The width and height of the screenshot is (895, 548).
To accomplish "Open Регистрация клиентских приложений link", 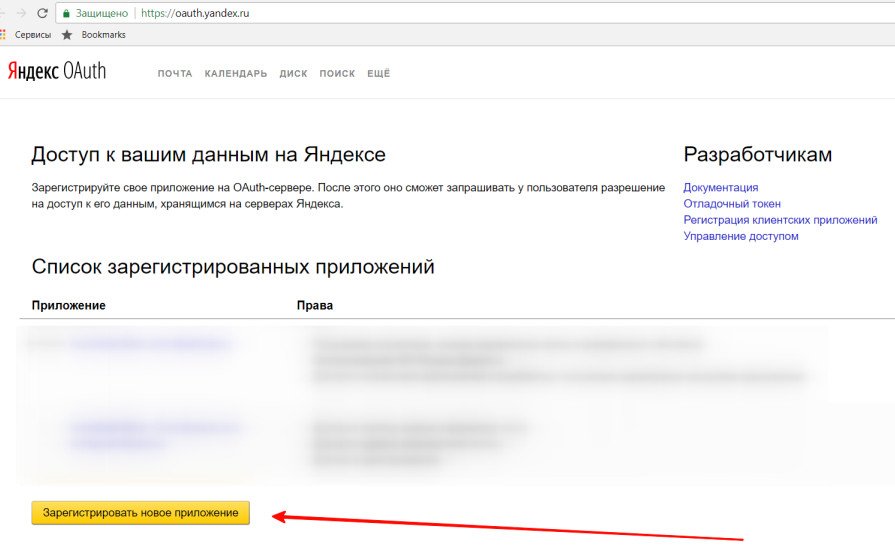I will pos(780,220).
